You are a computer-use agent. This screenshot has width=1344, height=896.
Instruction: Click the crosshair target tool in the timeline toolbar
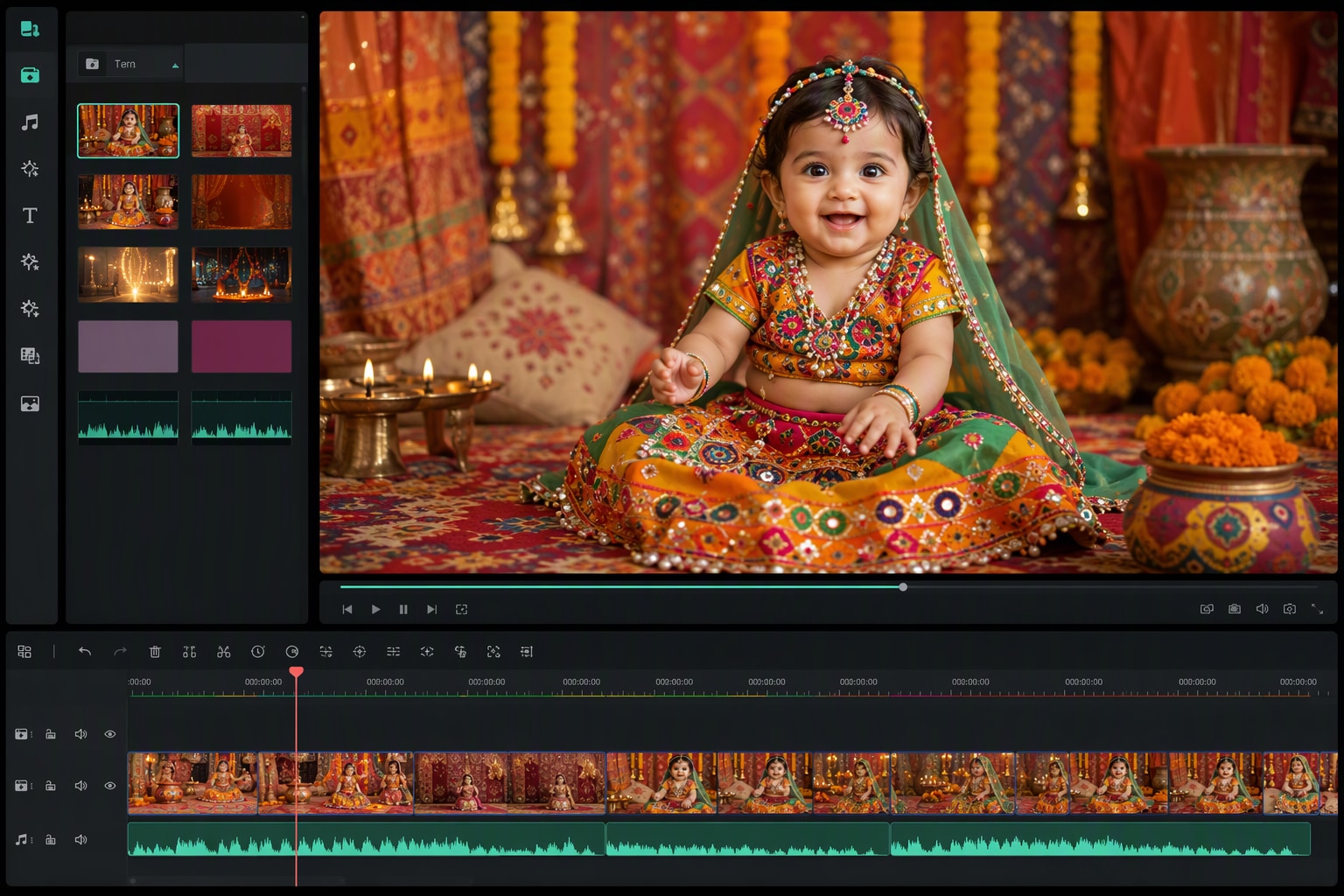(x=360, y=652)
